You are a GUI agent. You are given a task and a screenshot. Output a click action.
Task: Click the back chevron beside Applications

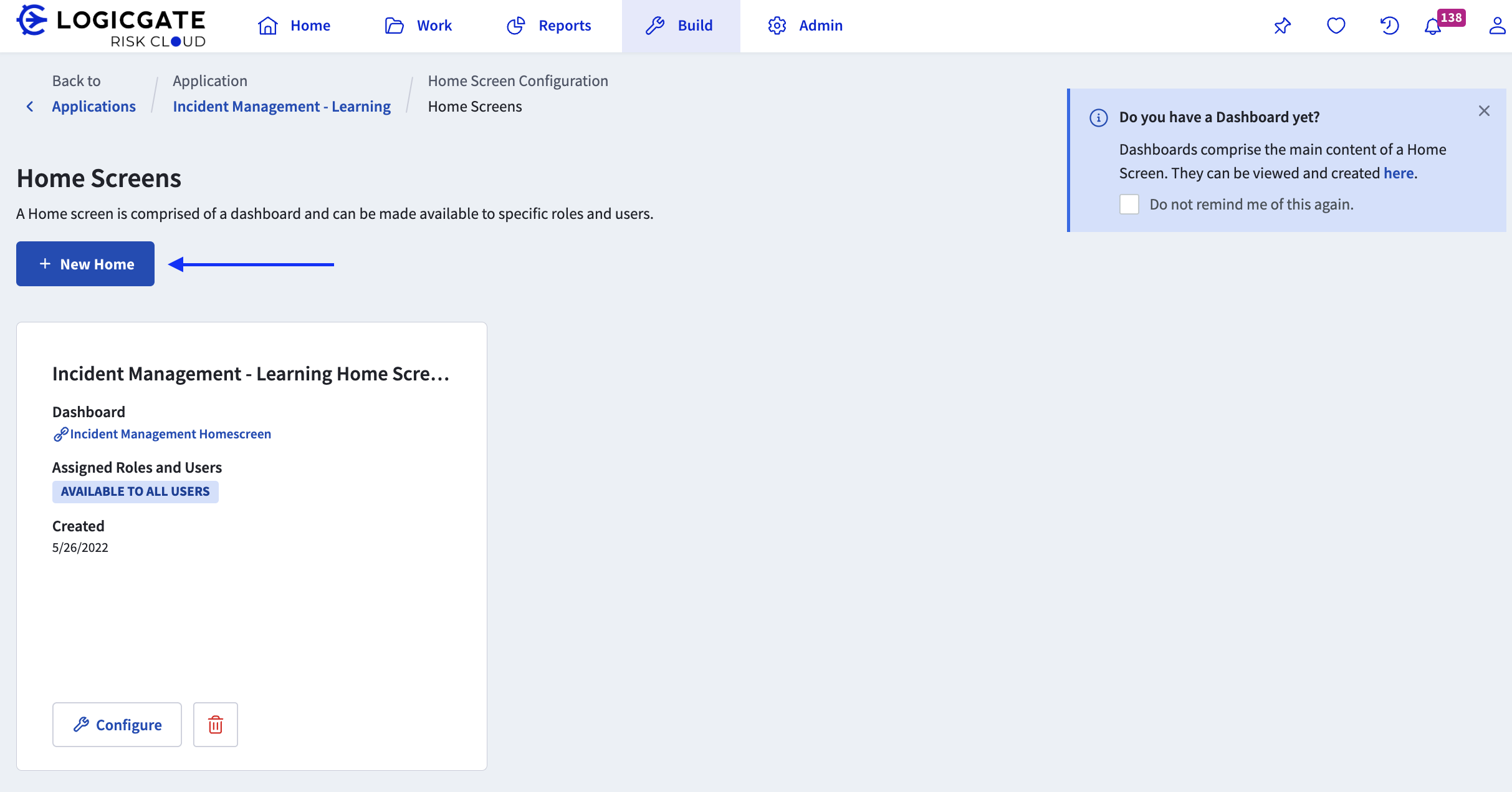(30, 107)
